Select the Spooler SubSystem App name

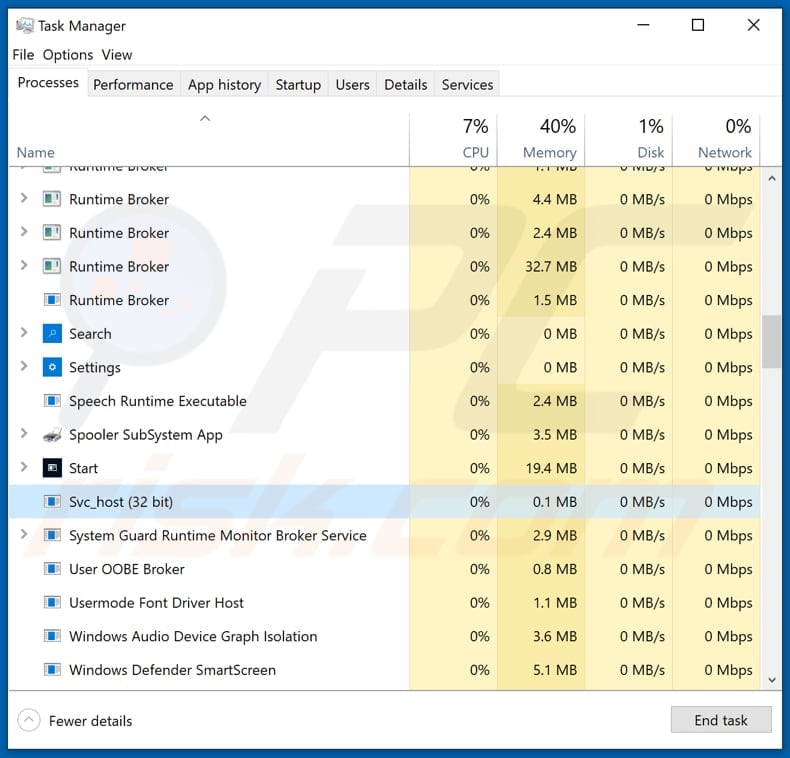click(146, 435)
